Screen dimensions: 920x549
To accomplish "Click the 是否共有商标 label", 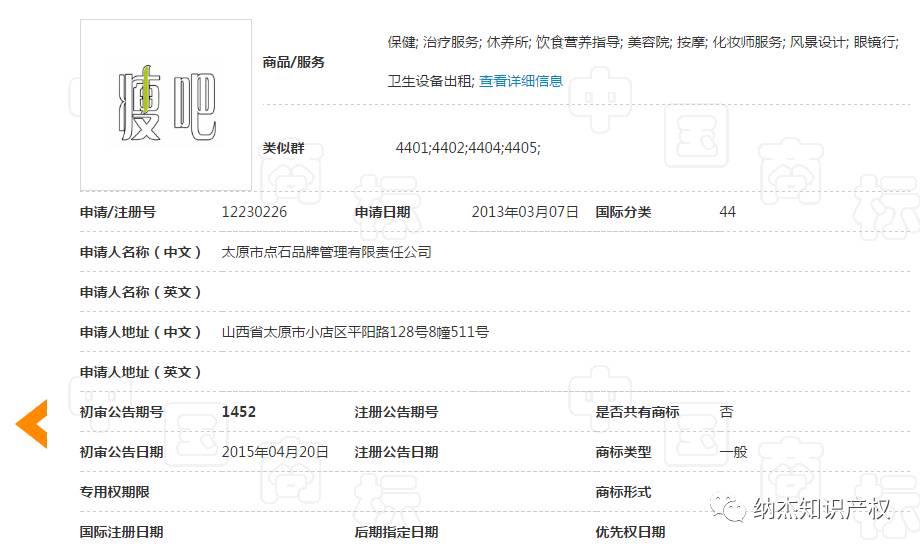I will tap(637, 412).
